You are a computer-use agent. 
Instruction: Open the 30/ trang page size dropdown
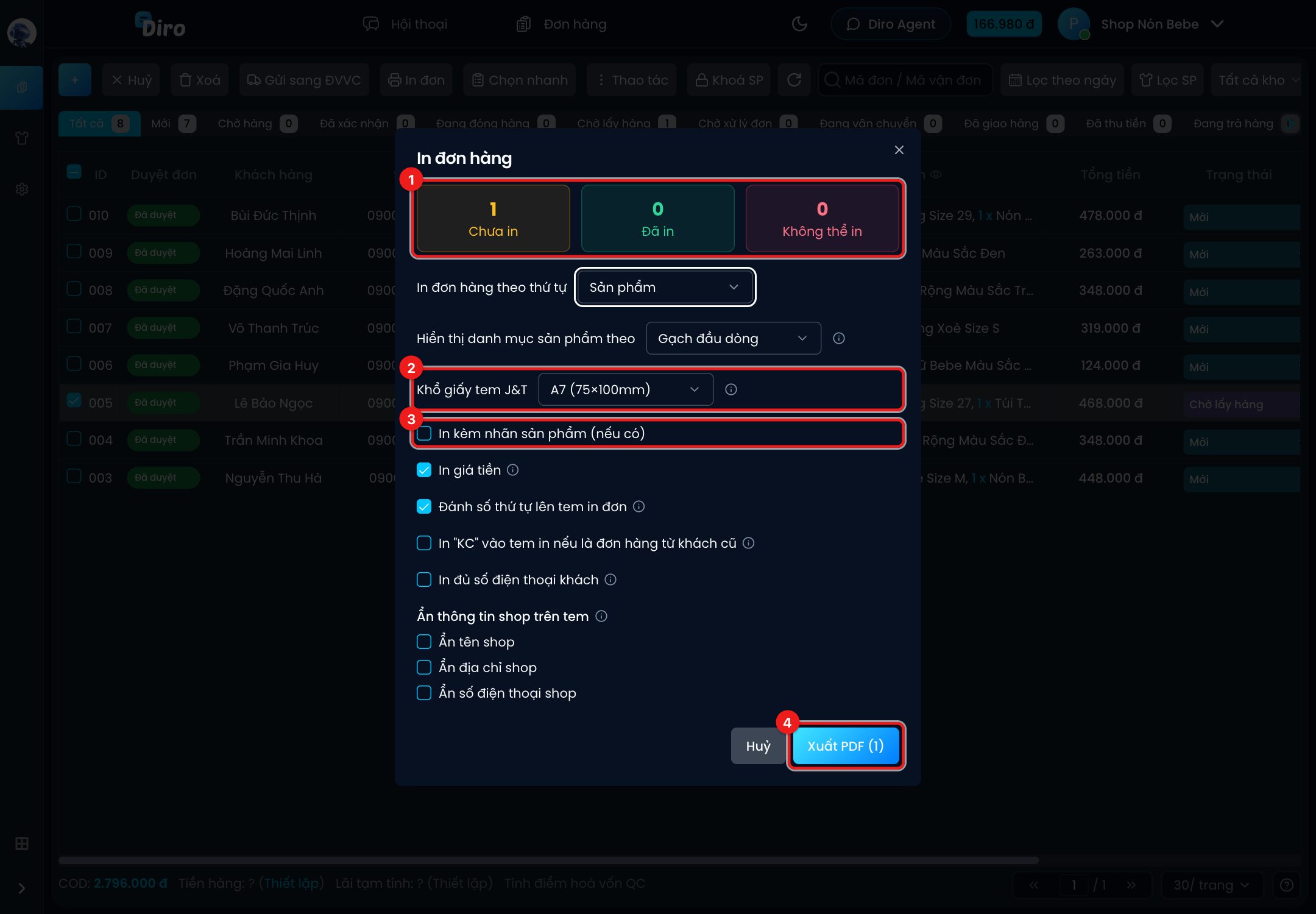click(x=1211, y=885)
